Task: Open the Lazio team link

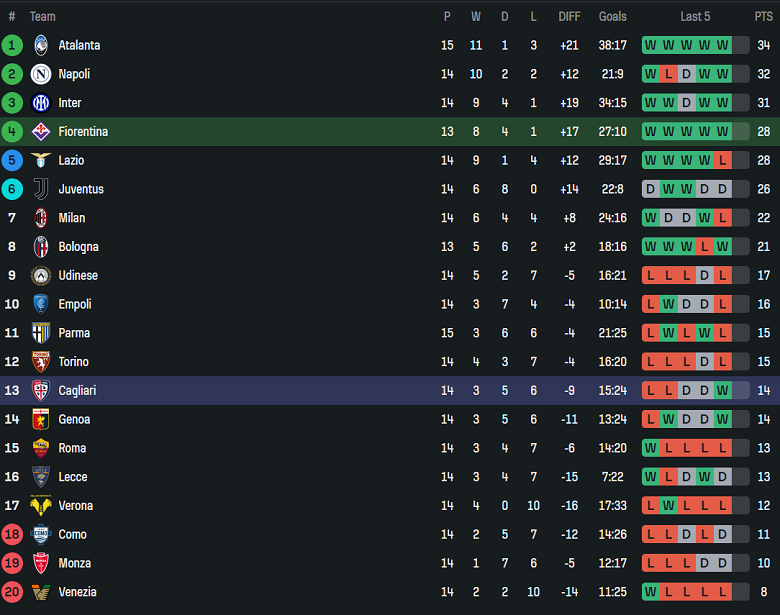Action: click(x=71, y=161)
